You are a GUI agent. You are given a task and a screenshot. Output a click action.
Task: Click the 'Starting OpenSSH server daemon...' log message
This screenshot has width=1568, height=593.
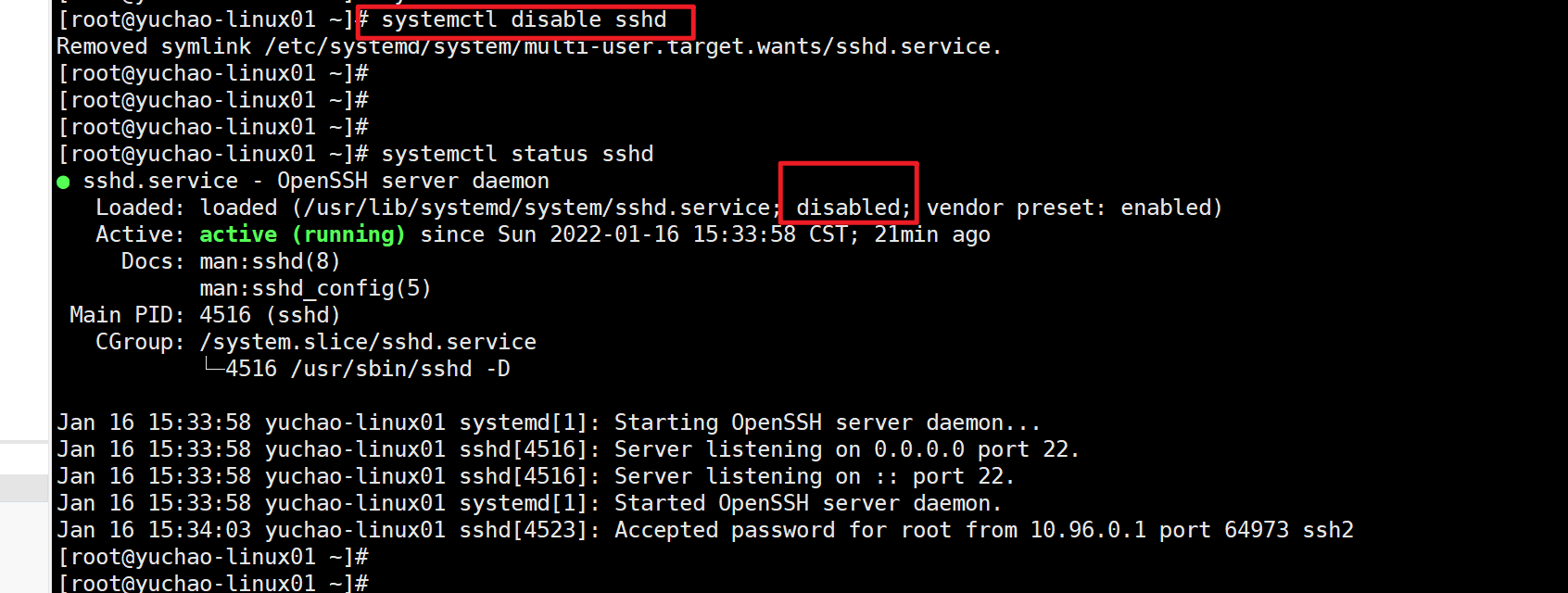[x=827, y=423]
